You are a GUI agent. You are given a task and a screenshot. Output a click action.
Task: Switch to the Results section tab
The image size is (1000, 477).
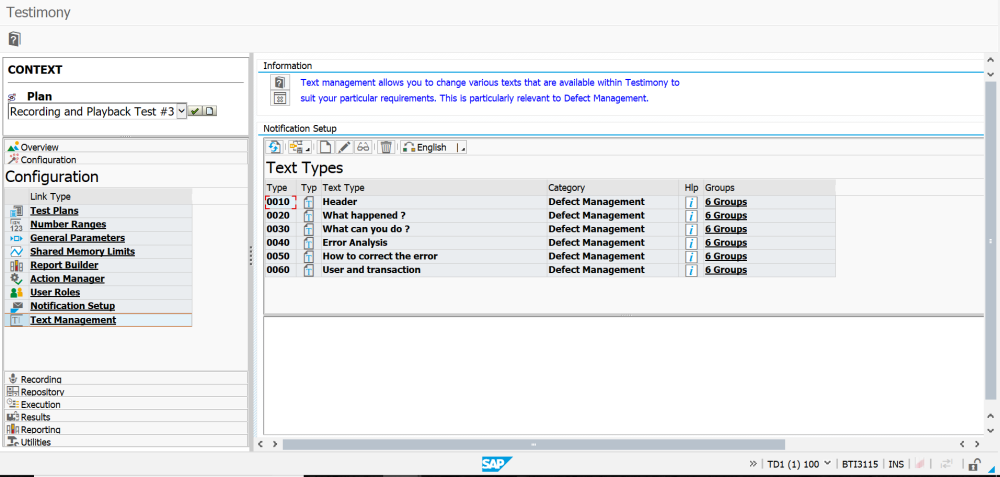click(x=126, y=417)
